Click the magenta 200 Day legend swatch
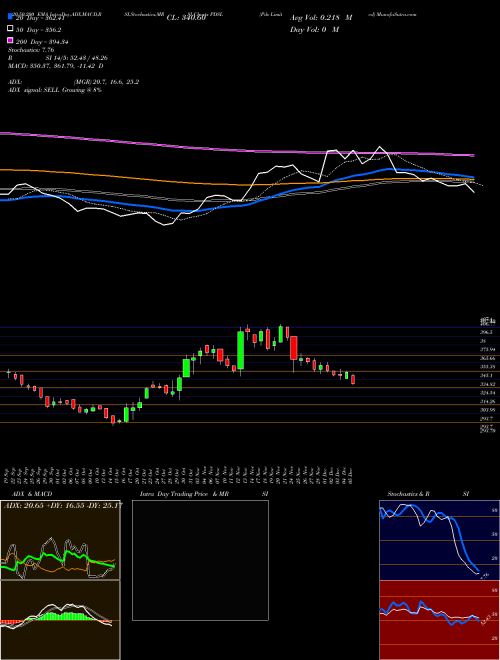Viewport: 500px width, 660px height. click(x=10, y=41)
